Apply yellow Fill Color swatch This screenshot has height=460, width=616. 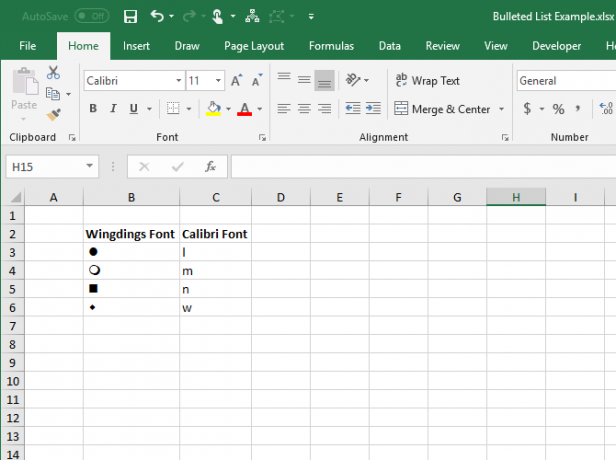[213, 108]
